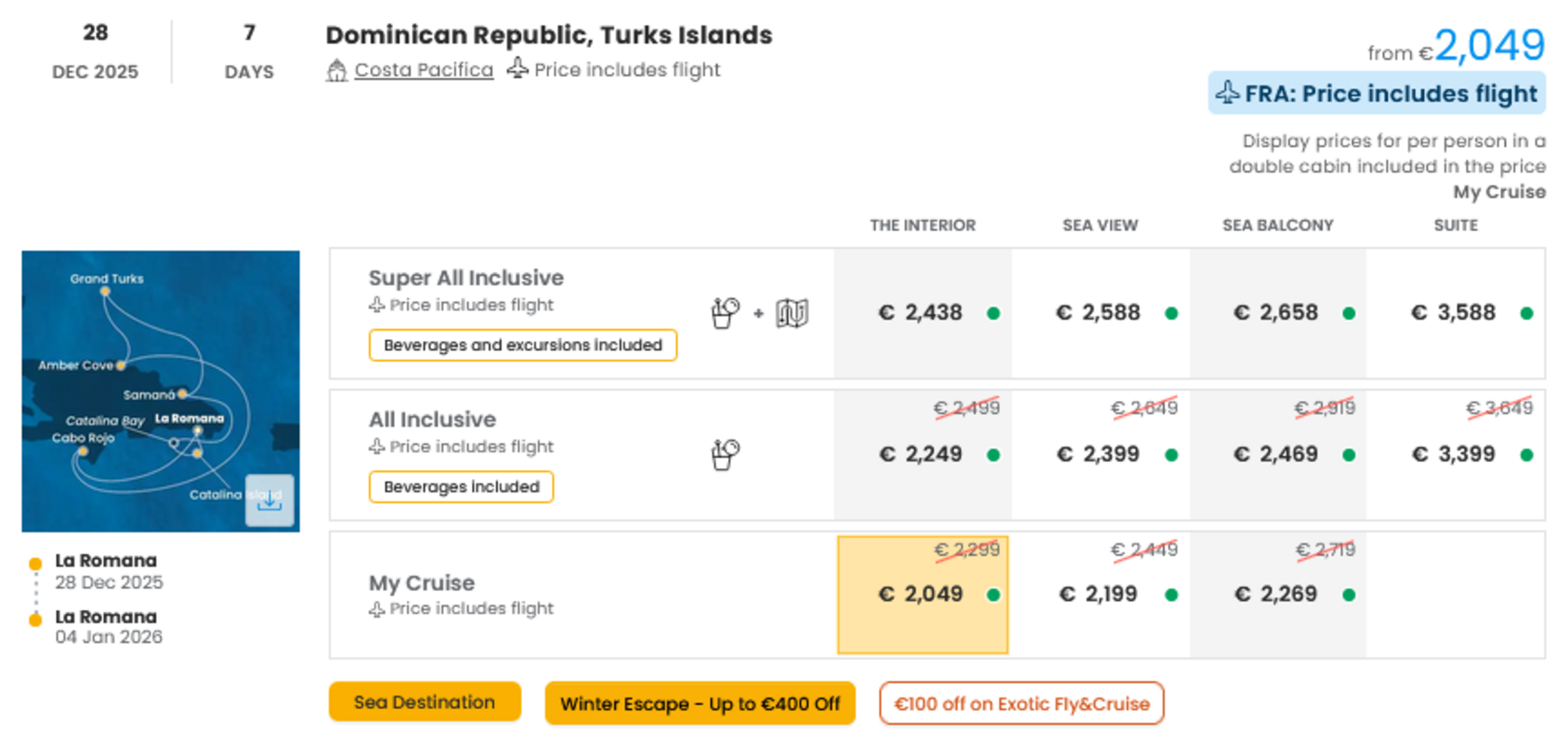Click airplane icon next to Price includes flight header
The image size is (1568, 743).
(x=517, y=69)
